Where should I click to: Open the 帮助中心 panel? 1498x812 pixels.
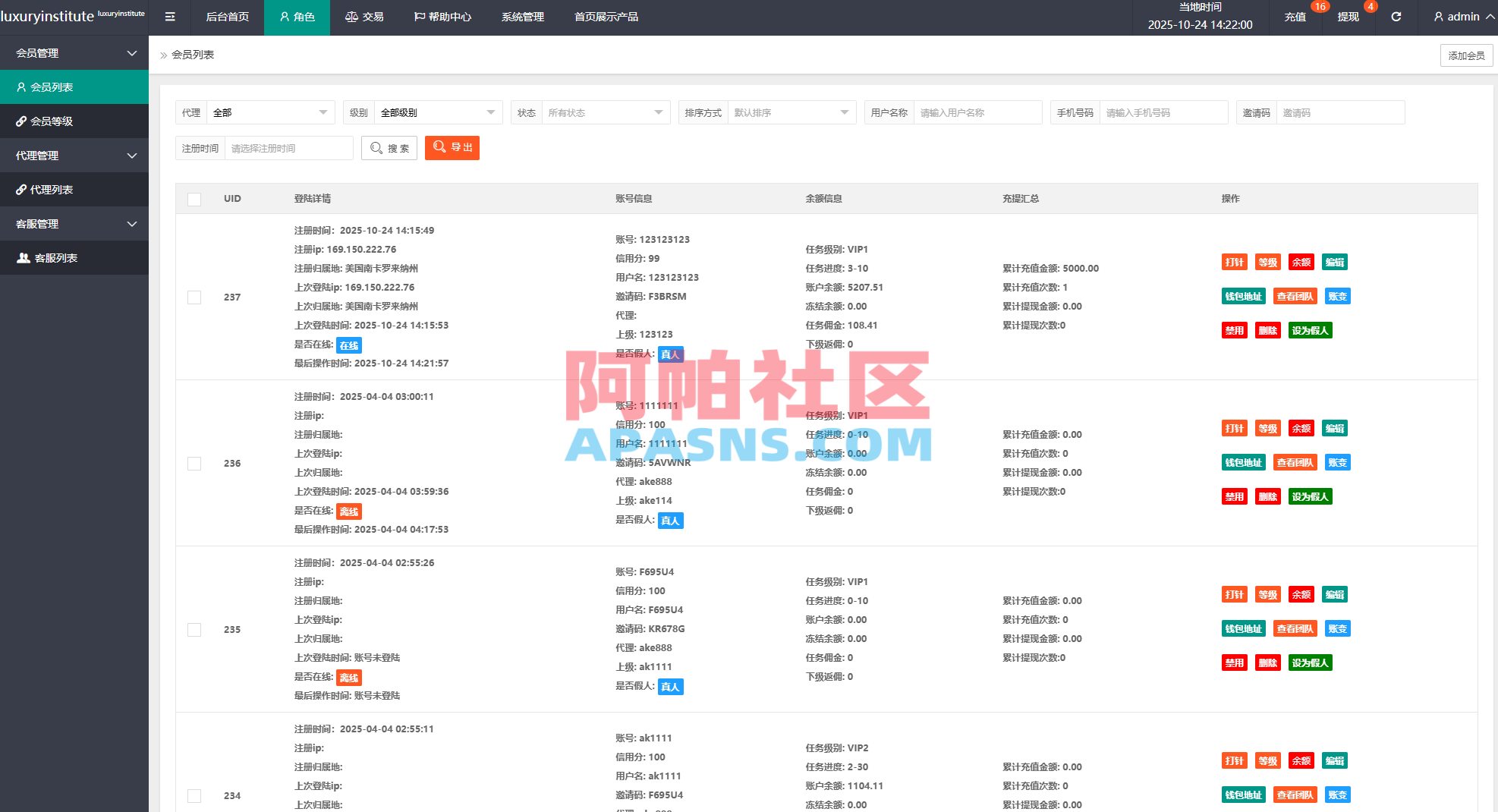pos(442,17)
